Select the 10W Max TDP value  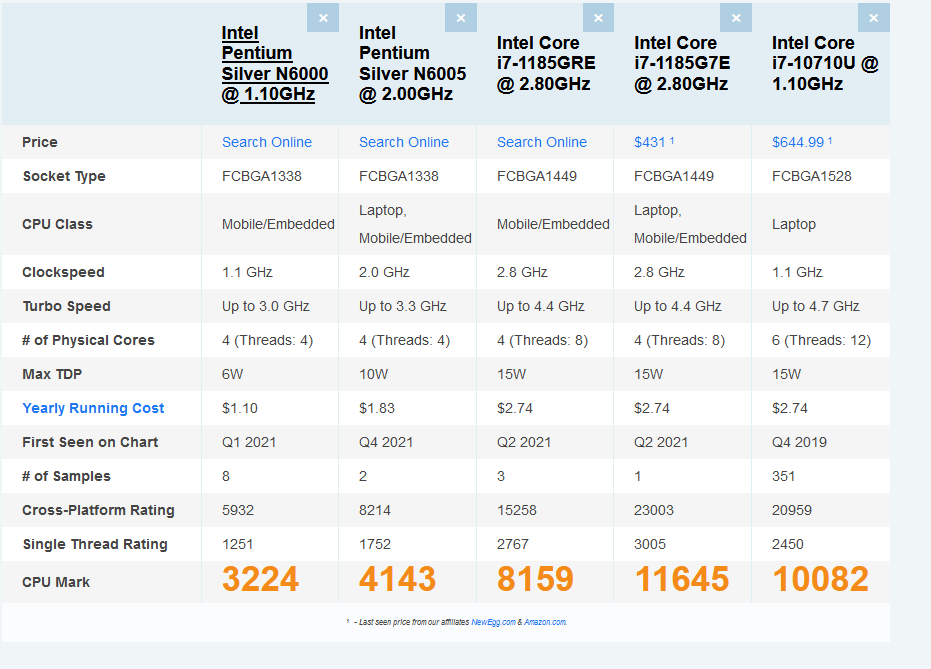(373, 374)
